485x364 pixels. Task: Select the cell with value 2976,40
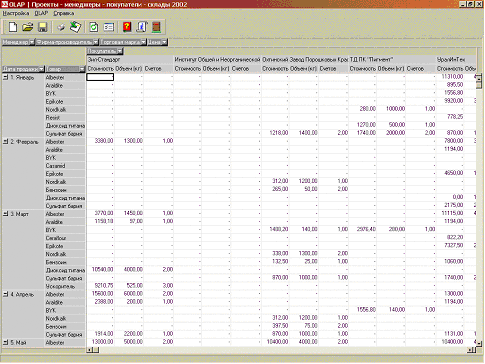click(x=363, y=229)
